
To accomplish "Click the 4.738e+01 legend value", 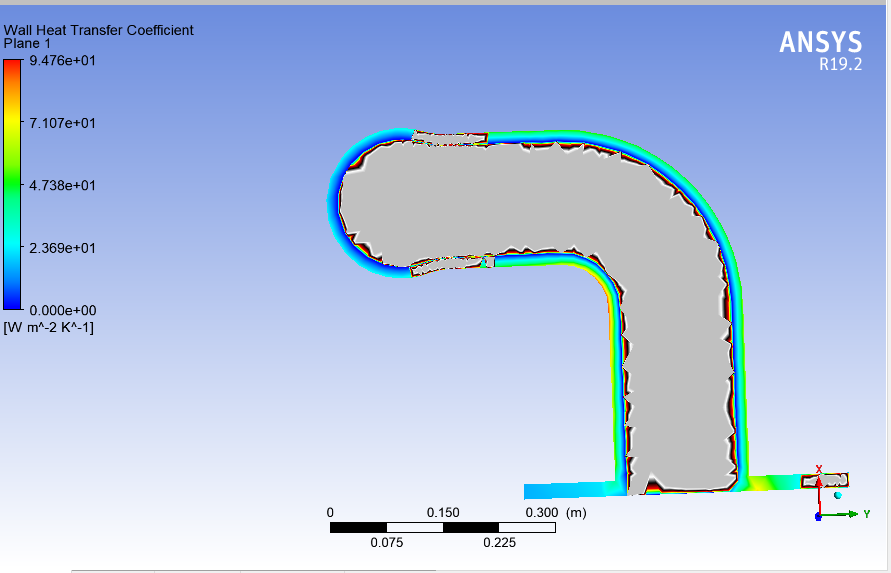I will (x=63, y=185).
